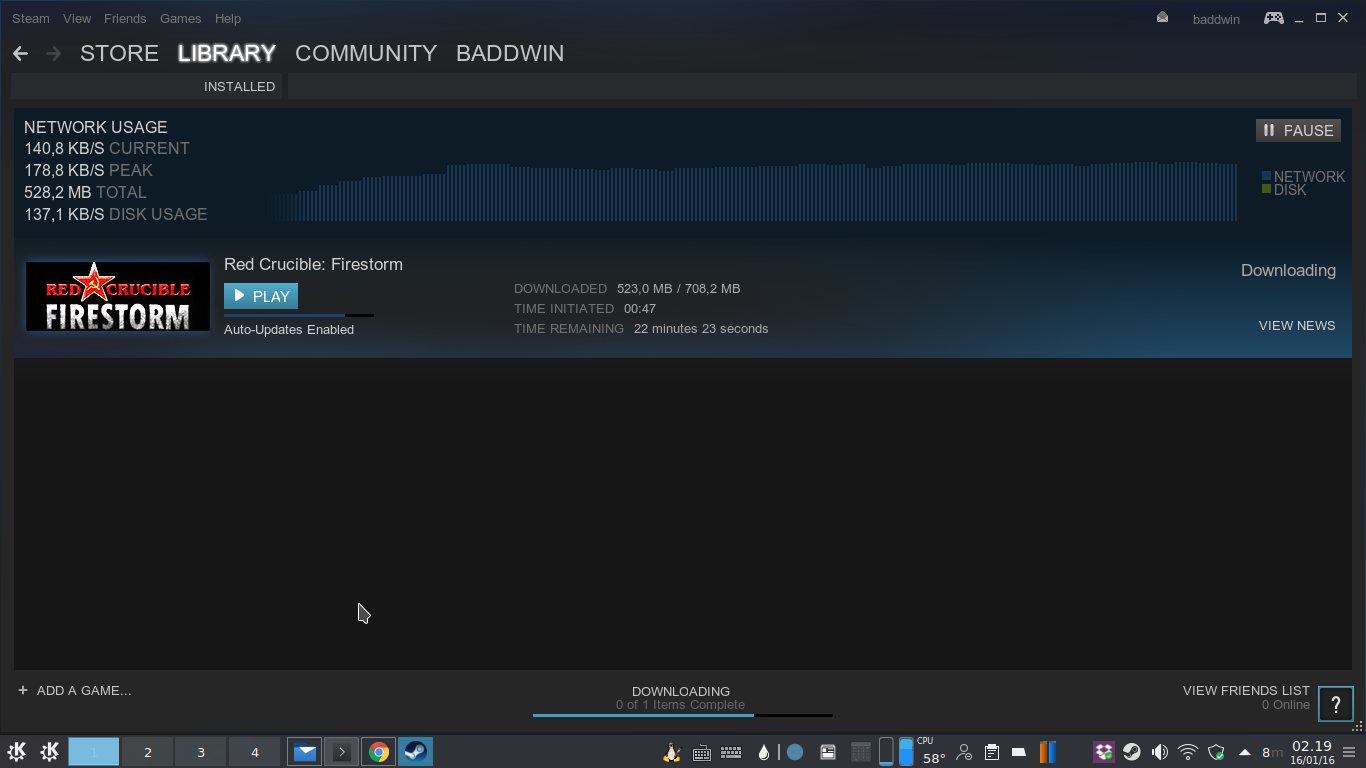Switch to virtual desktop 2
Viewport: 1366px width, 768px height.
(148, 752)
